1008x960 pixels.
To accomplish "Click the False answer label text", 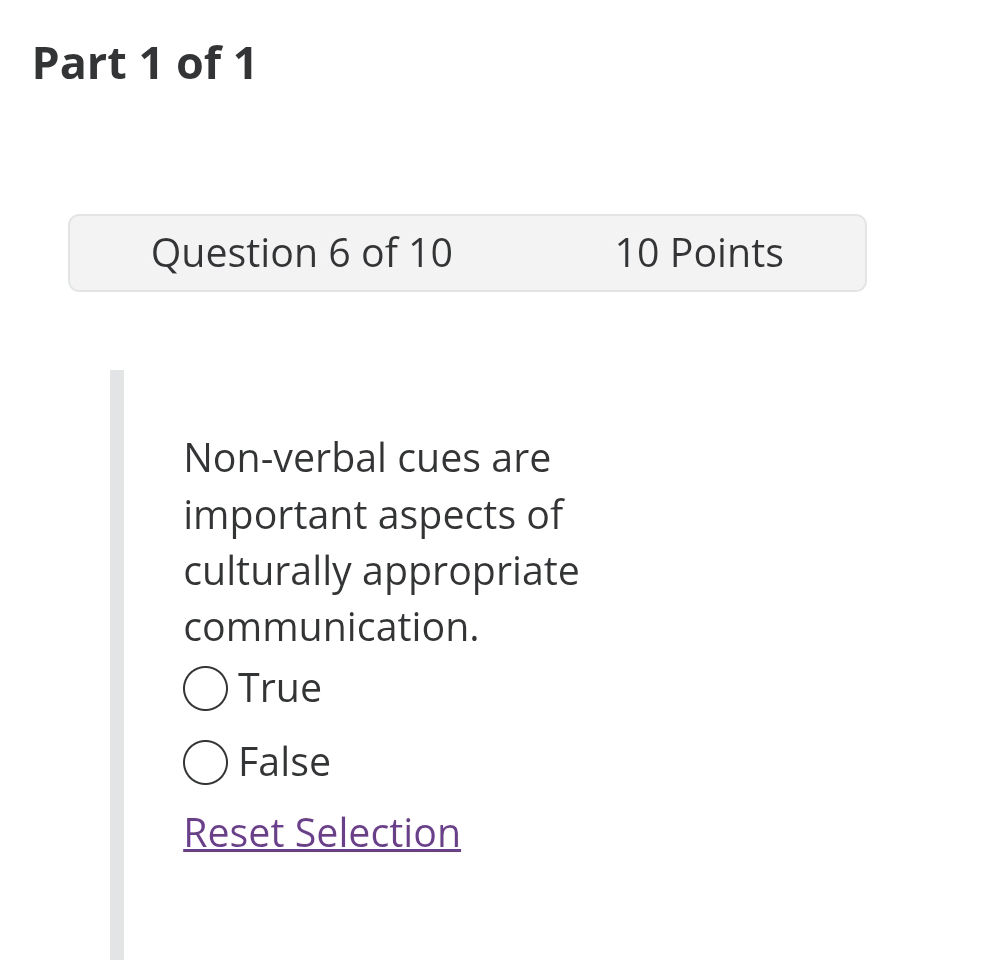I will tap(283, 762).
